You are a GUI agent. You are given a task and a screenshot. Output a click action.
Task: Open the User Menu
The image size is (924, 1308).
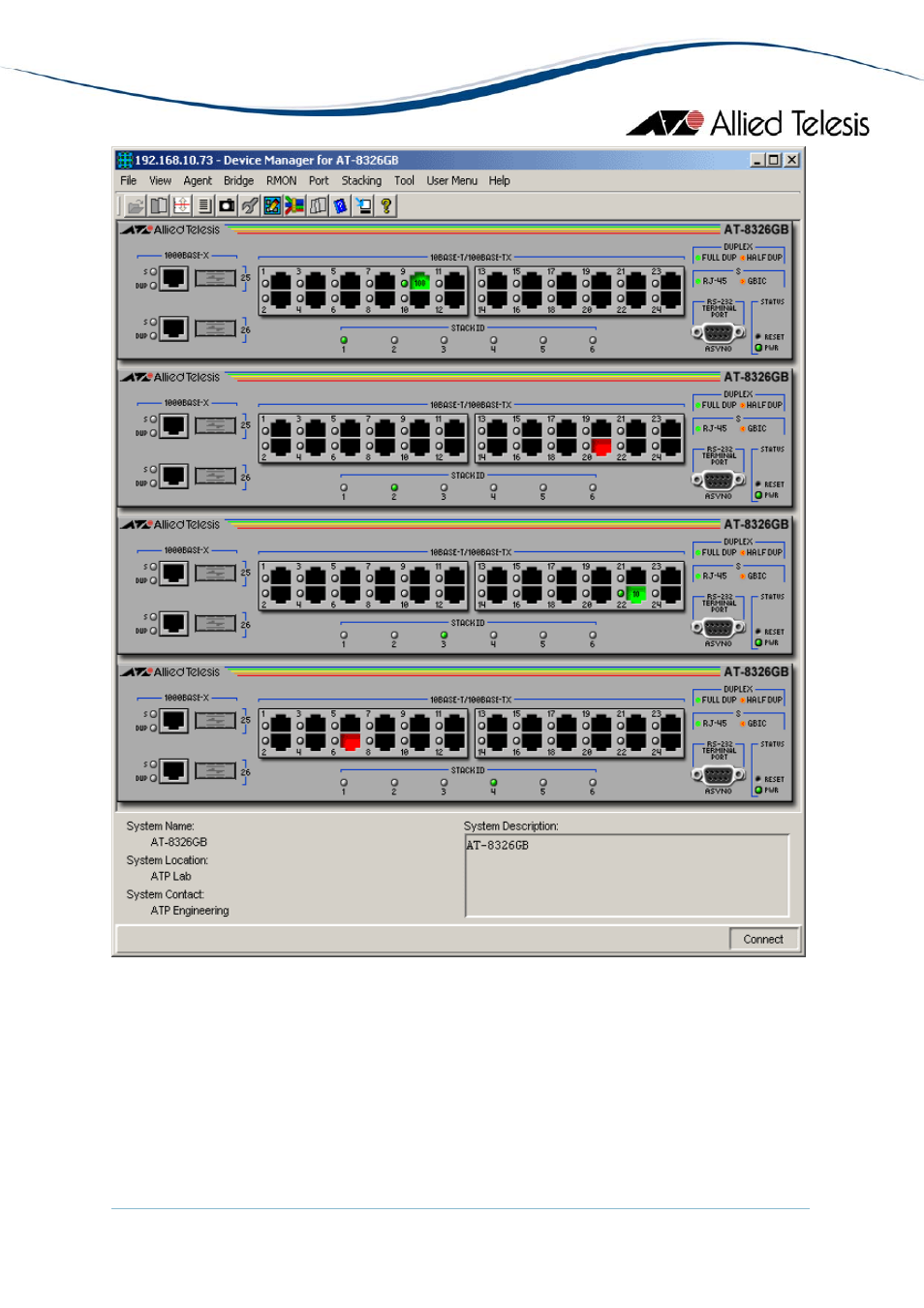coord(452,181)
